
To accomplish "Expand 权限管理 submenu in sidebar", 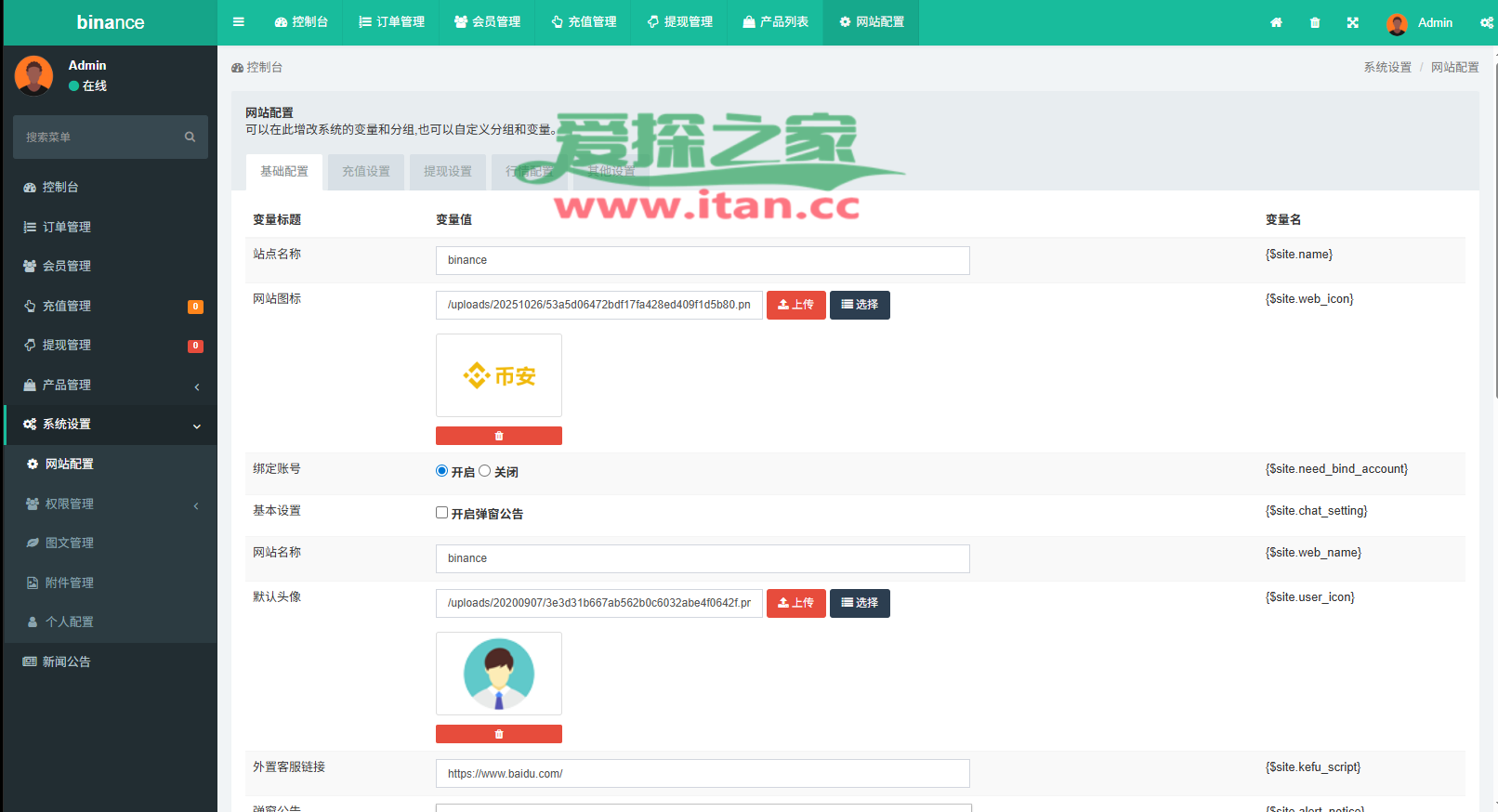I will 110,504.
